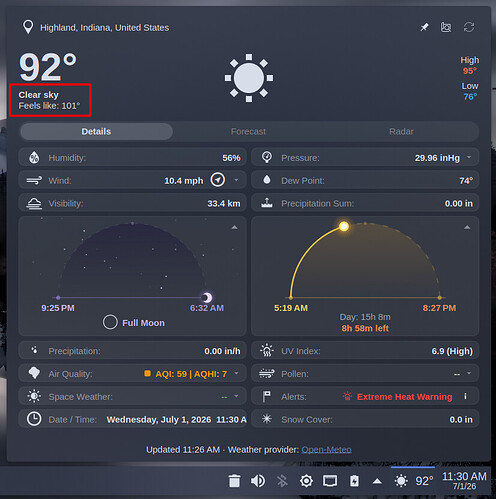The height and width of the screenshot is (499, 496).
Task: Collapse the sun path panel
Action: point(467,227)
